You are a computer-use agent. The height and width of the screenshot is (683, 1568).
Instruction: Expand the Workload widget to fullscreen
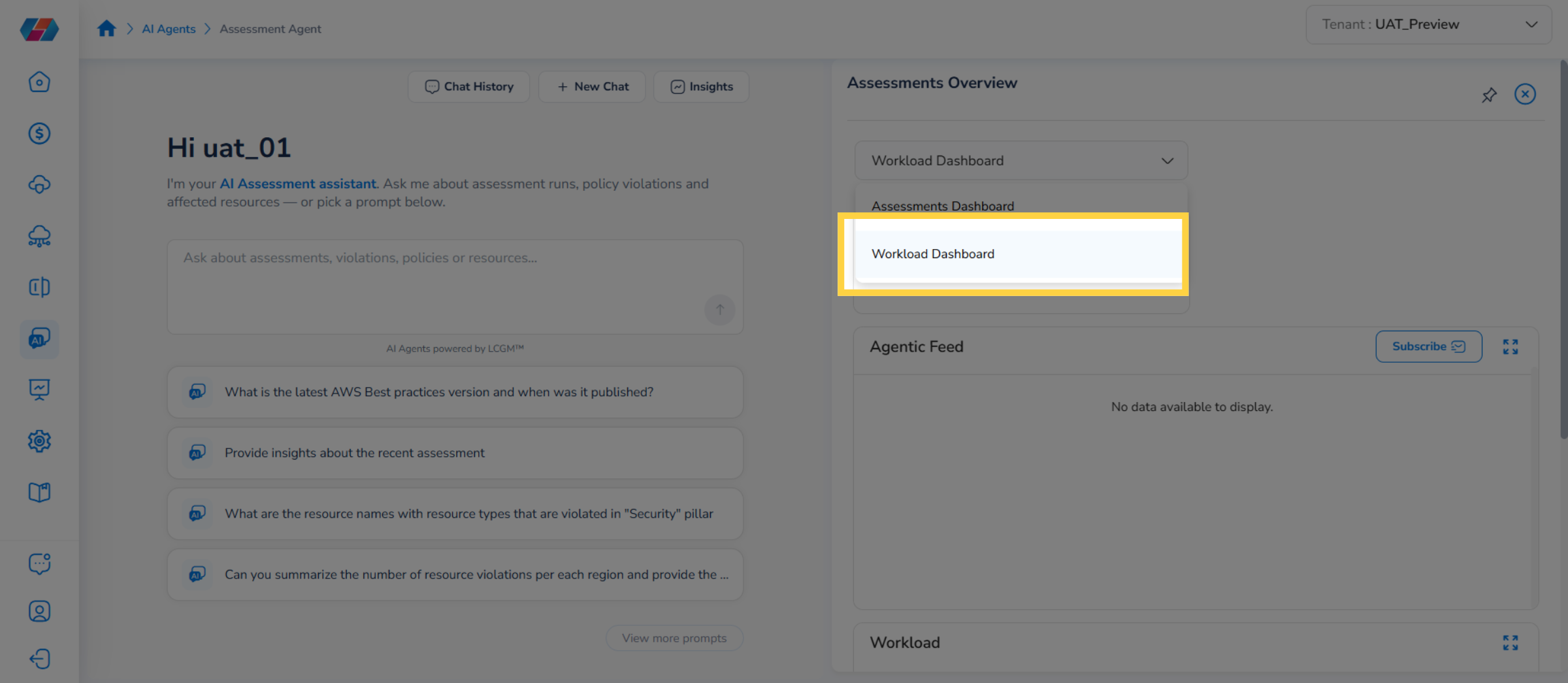1510,642
